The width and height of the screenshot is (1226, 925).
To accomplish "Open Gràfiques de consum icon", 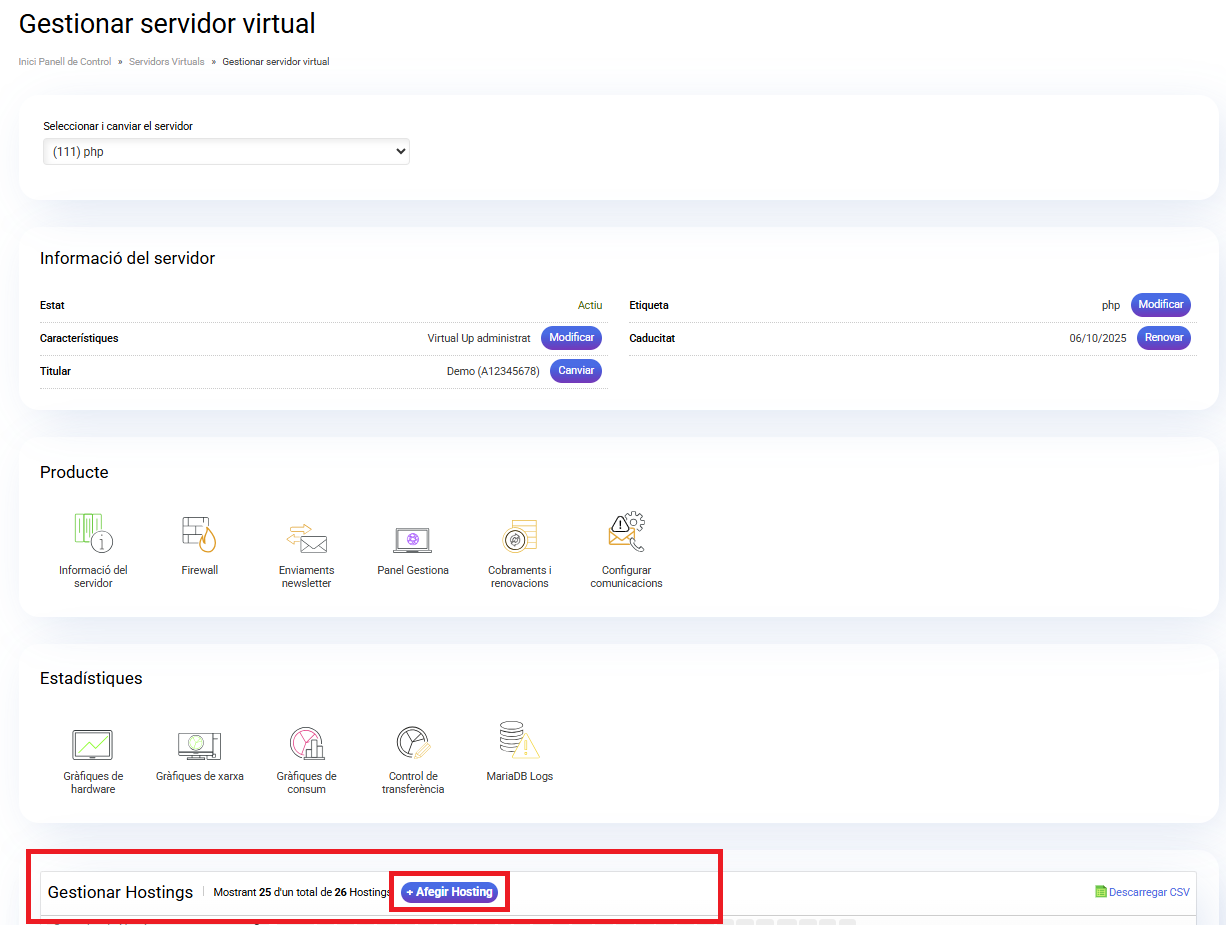I will (x=306, y=745).
